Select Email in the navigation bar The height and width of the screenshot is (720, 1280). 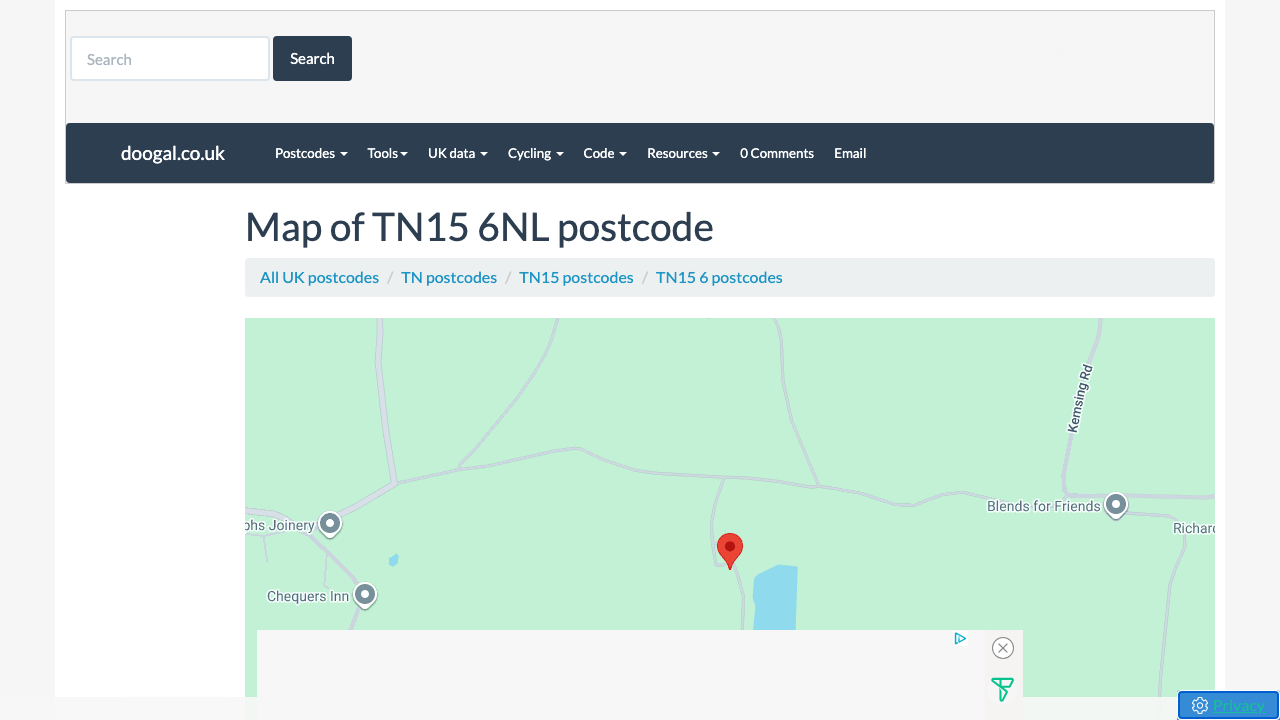(850, 153)
